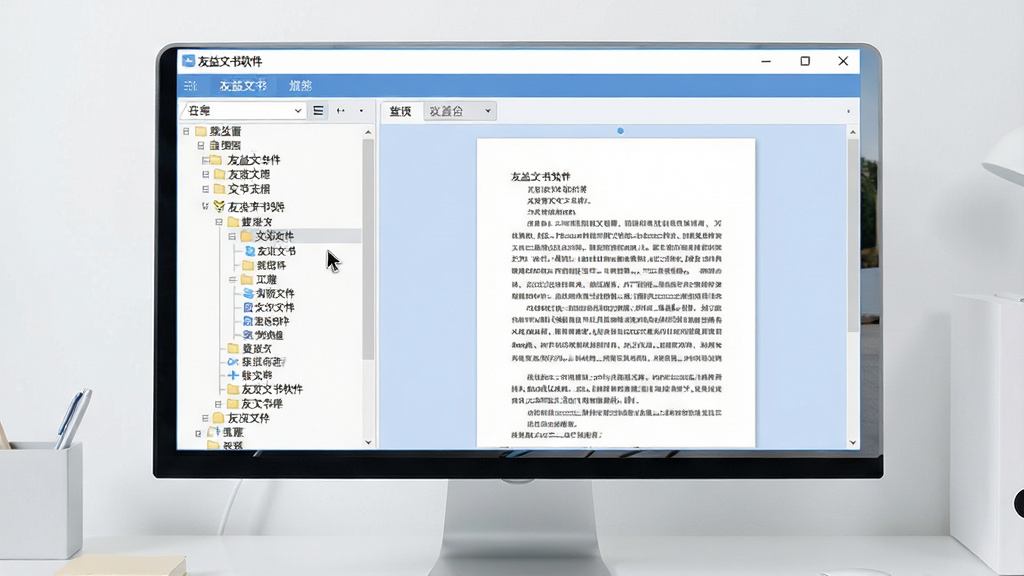Open the blue document directly under highlighted folder
The image size is (1024, 576).
click(250, 251)
